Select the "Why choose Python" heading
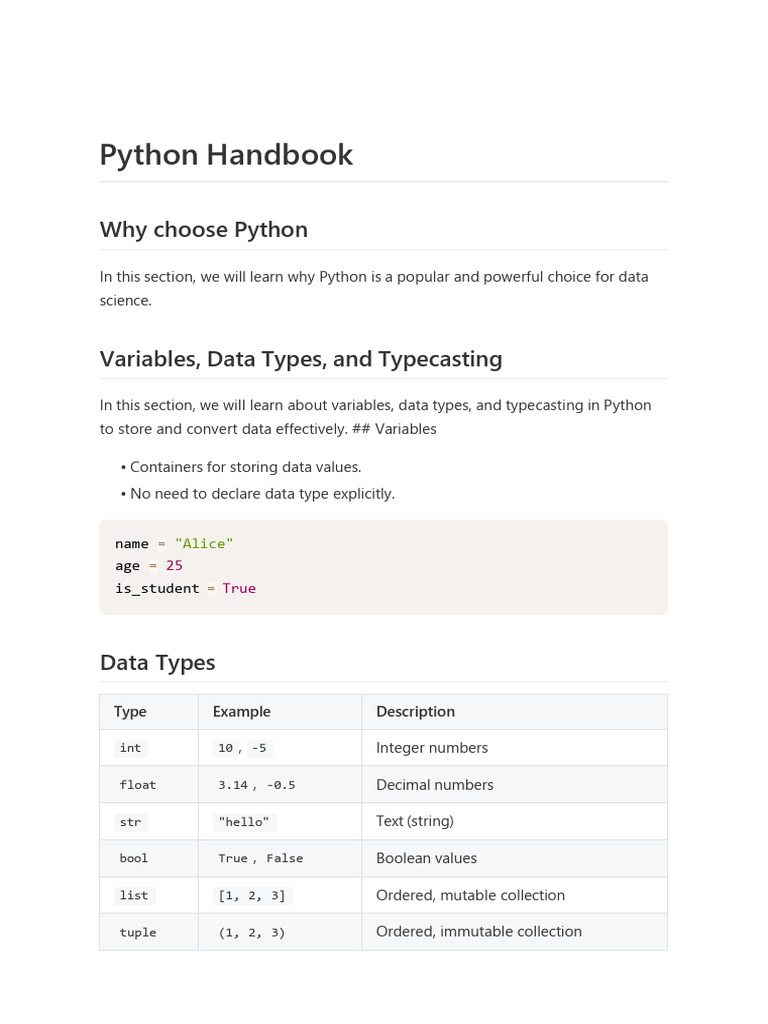This screenshot has width=768, height=1024. (204, 230)
